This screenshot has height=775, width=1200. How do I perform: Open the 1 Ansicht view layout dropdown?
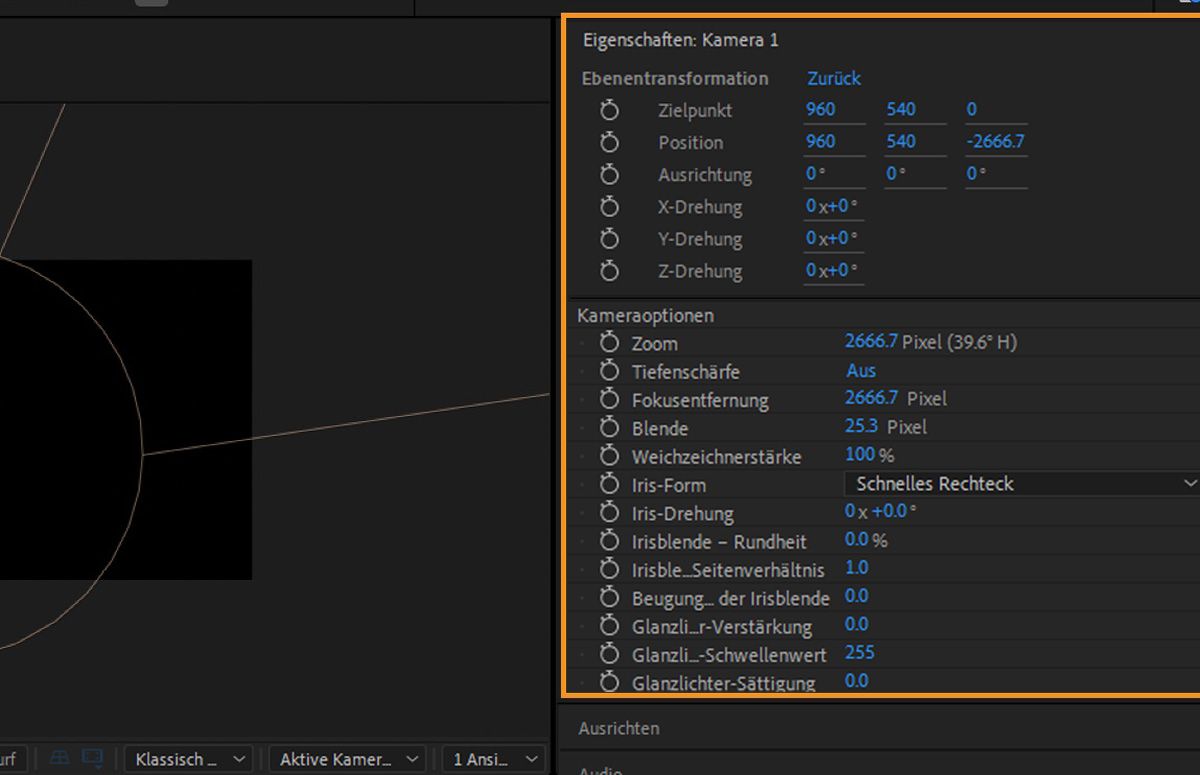click(495, 759)
